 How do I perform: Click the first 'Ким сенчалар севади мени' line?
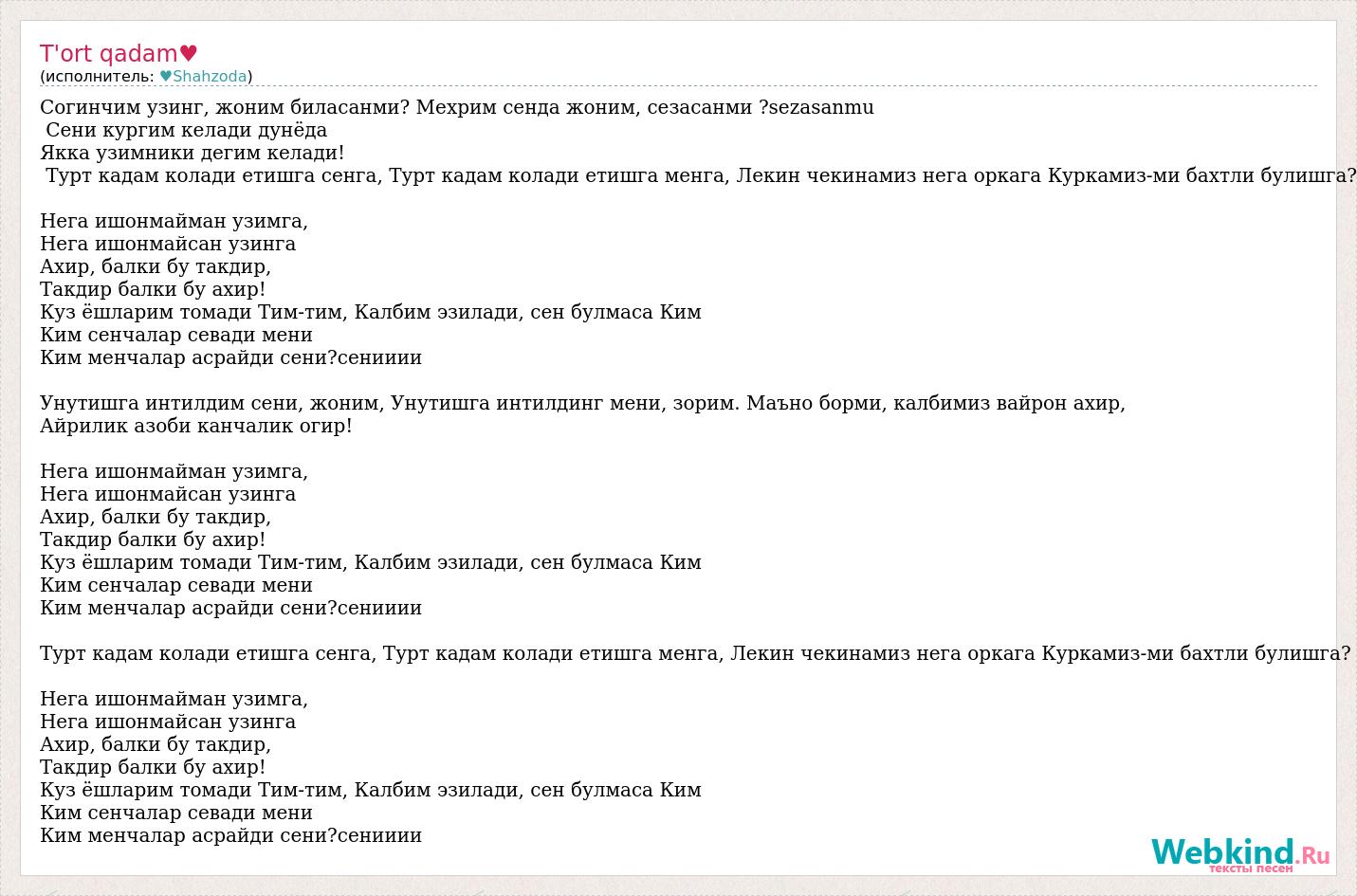(176, 335)
